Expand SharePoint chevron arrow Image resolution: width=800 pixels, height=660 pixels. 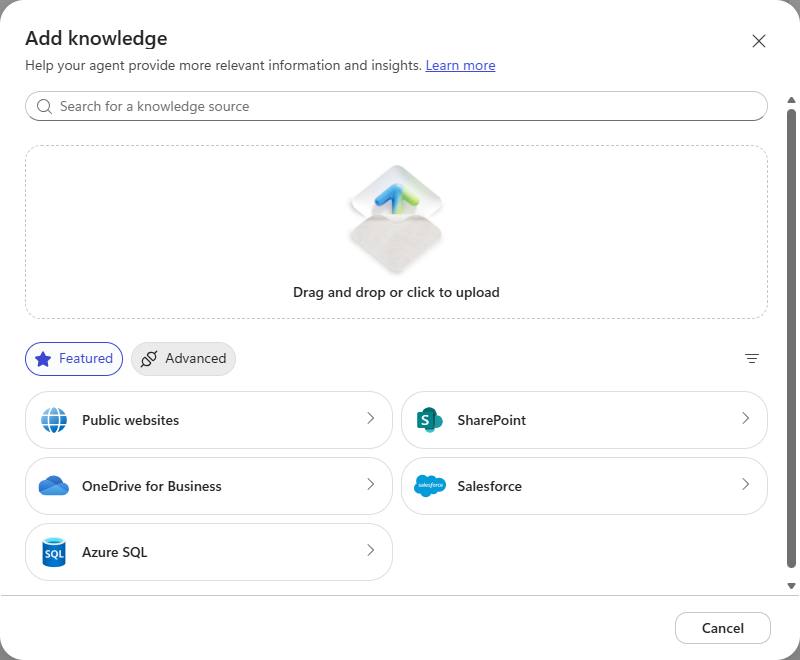(746, 418)
